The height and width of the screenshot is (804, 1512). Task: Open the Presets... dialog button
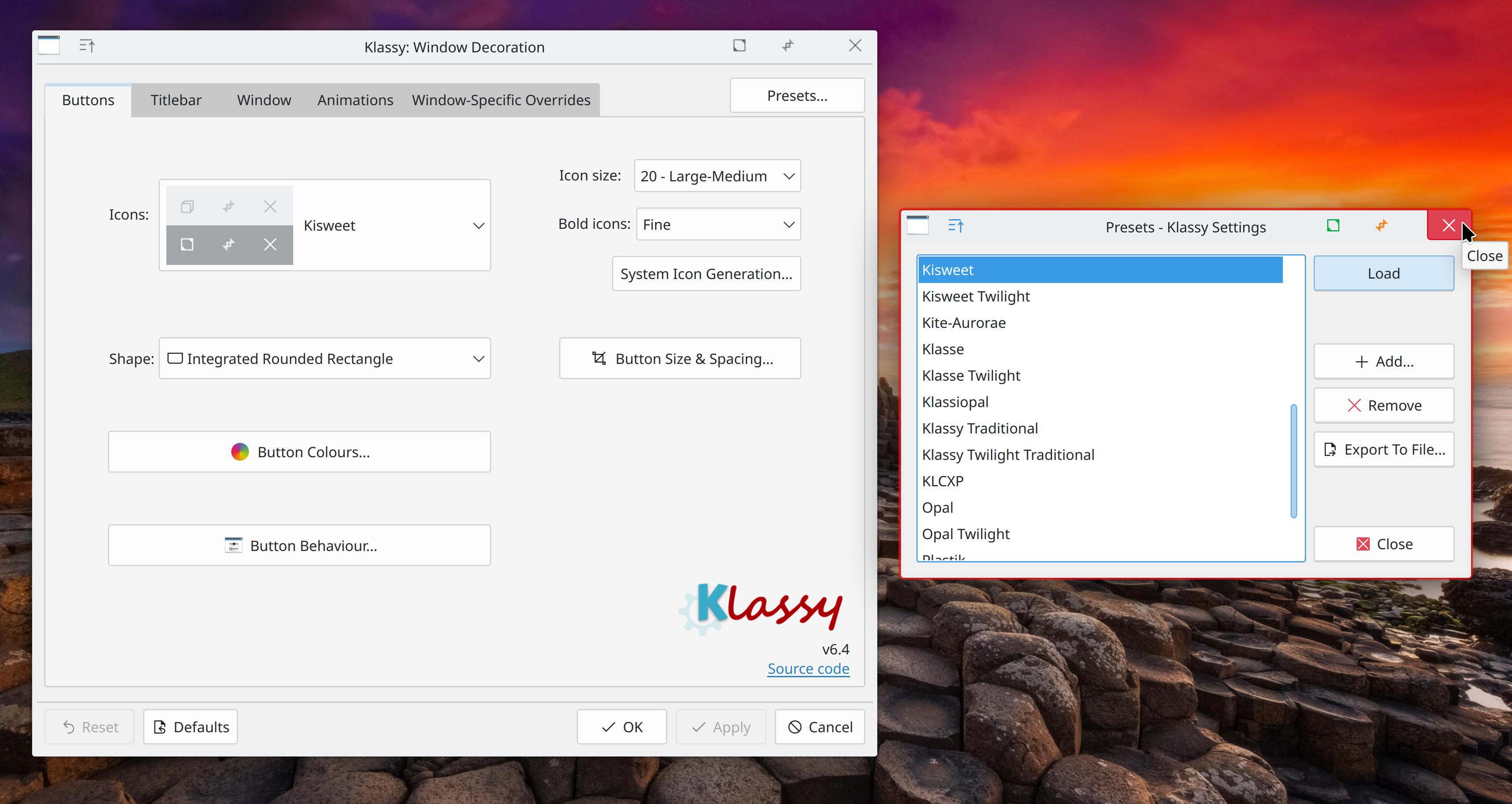(x=797, y=95)
